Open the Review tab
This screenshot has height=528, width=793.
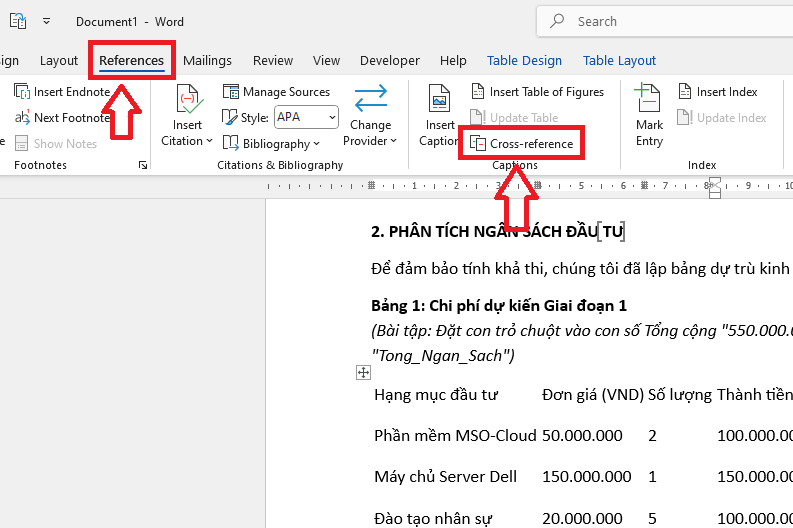point(273,61)
